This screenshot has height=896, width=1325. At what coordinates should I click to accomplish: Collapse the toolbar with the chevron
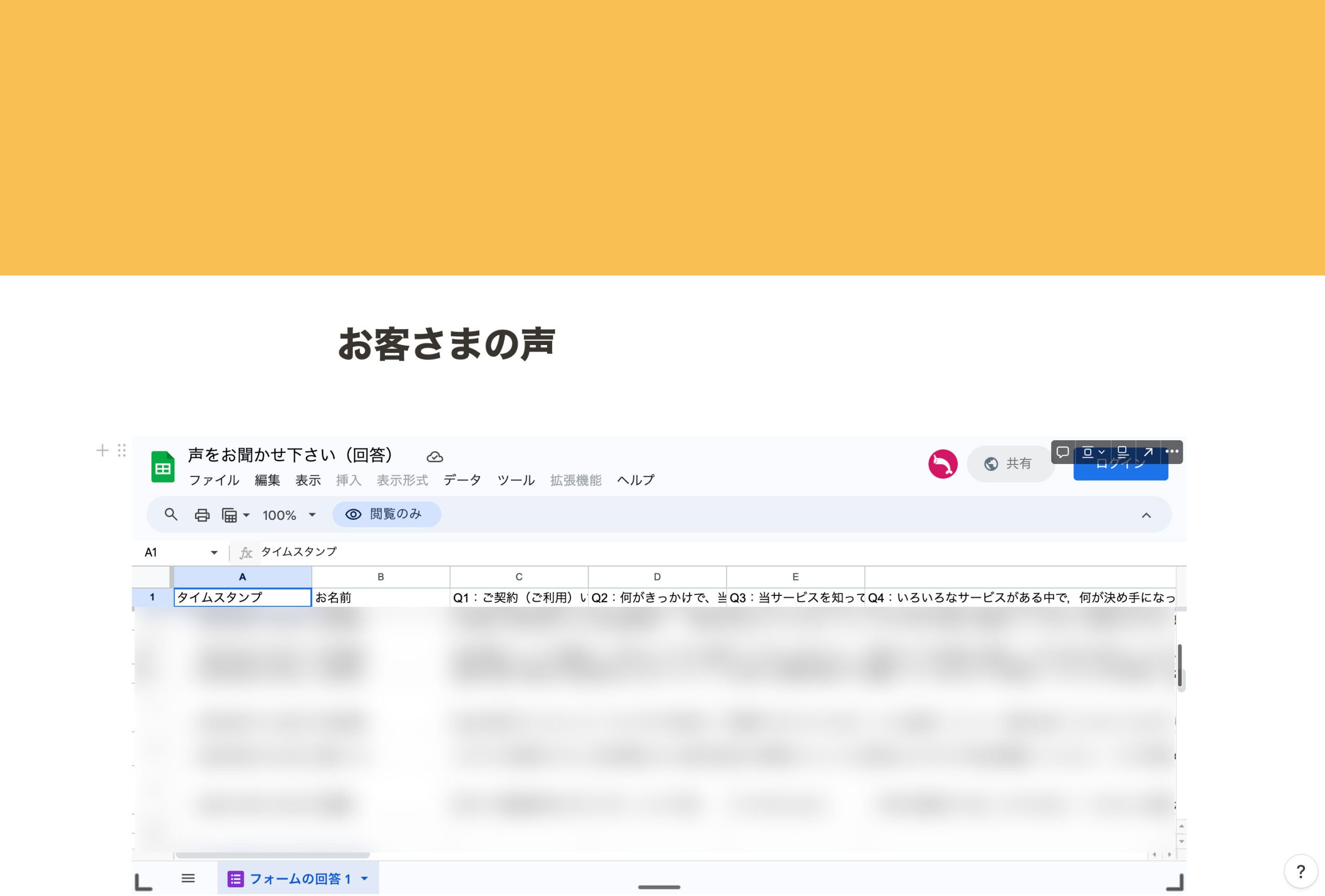[x=1146, y=515]
